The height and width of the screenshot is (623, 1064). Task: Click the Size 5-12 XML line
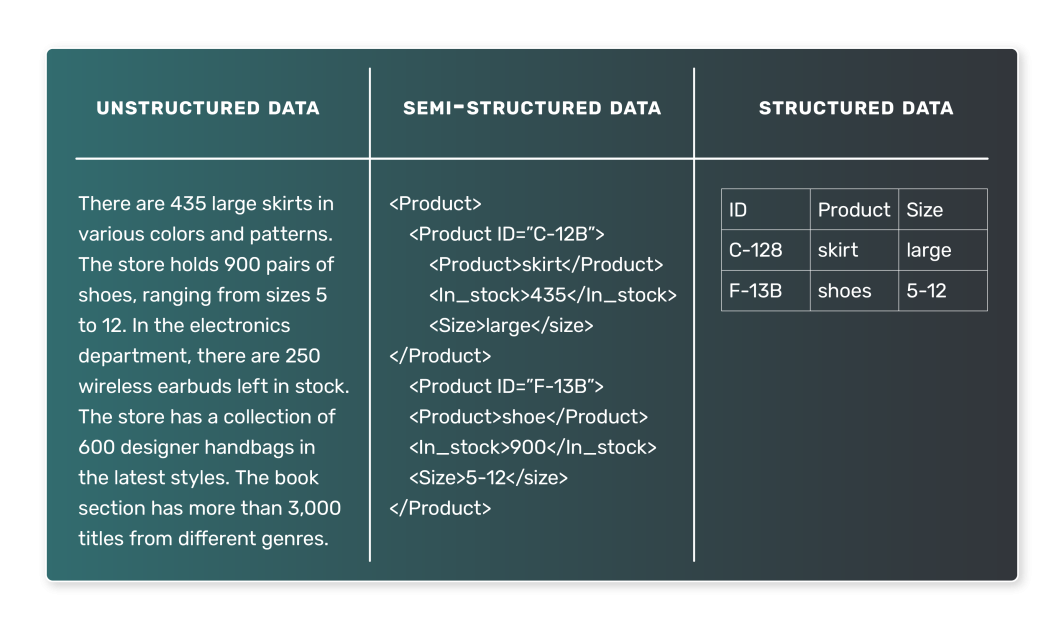click(488, 478)
